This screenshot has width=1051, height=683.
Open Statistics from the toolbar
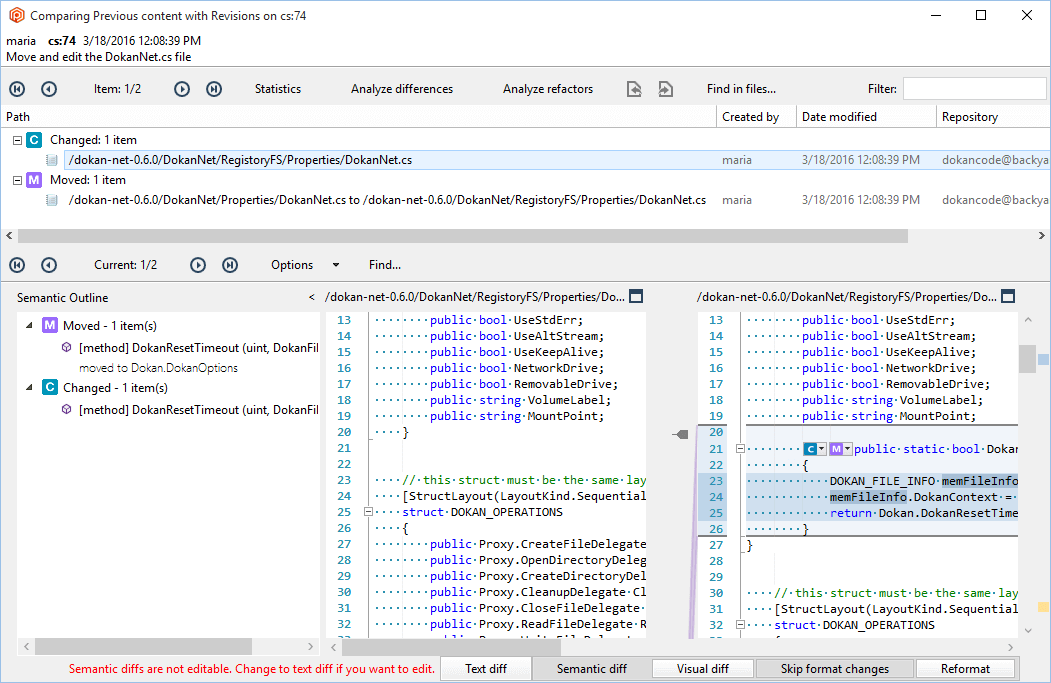tap(277, 88)
